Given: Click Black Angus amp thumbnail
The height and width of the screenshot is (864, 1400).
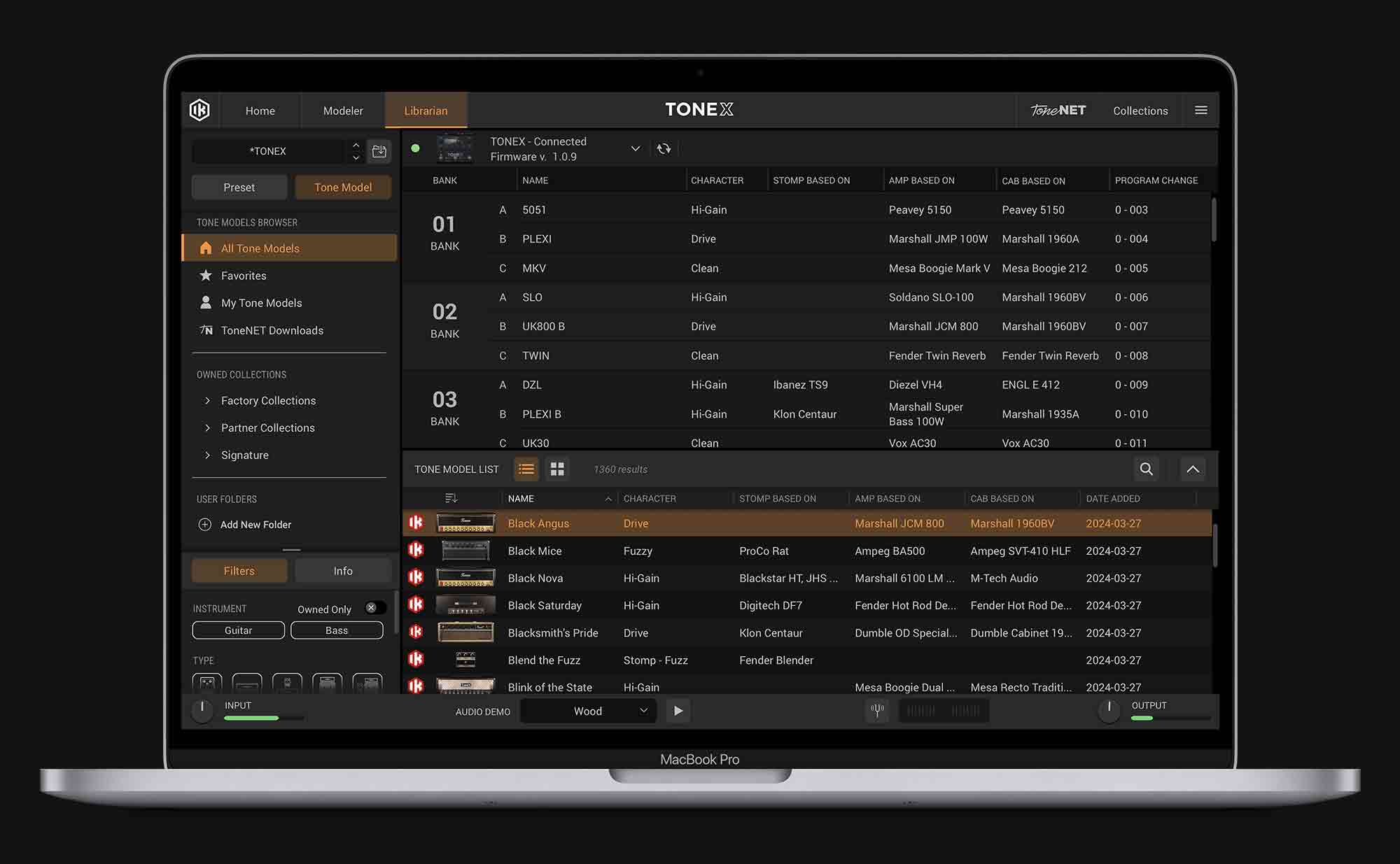Looking at the screenshot, I should pyautogui.click(x=465, y=523).
